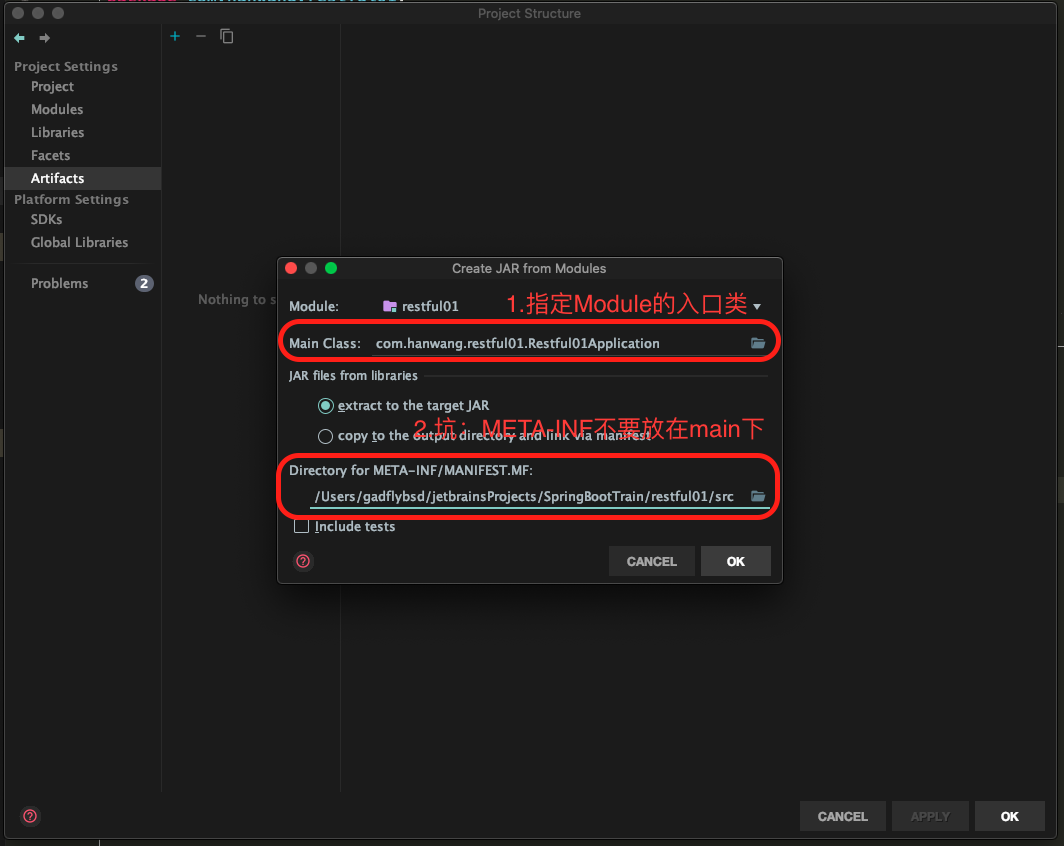Open Problems in the sidebar

59,283
